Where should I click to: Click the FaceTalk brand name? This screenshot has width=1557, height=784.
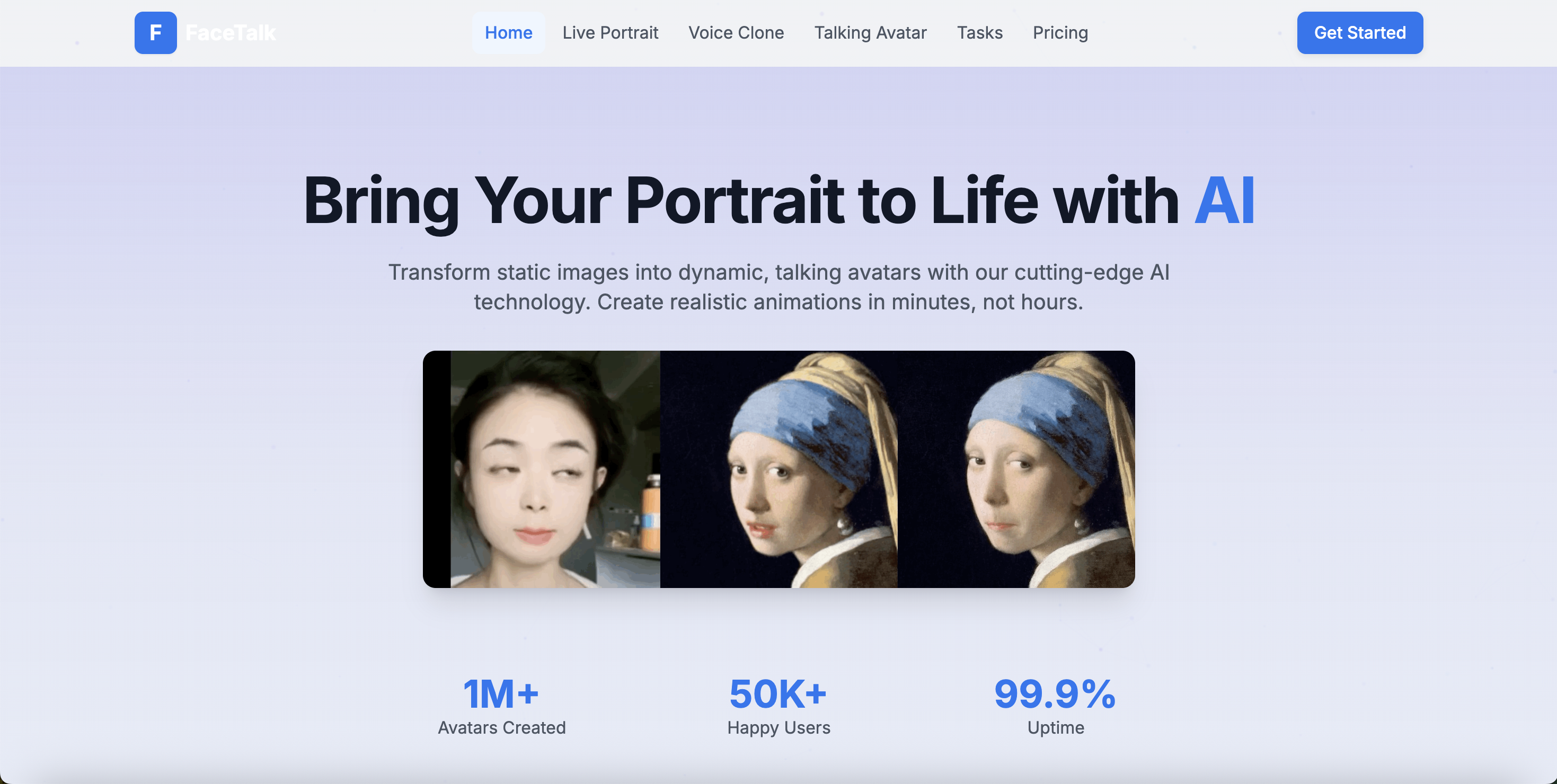point(231,33)
